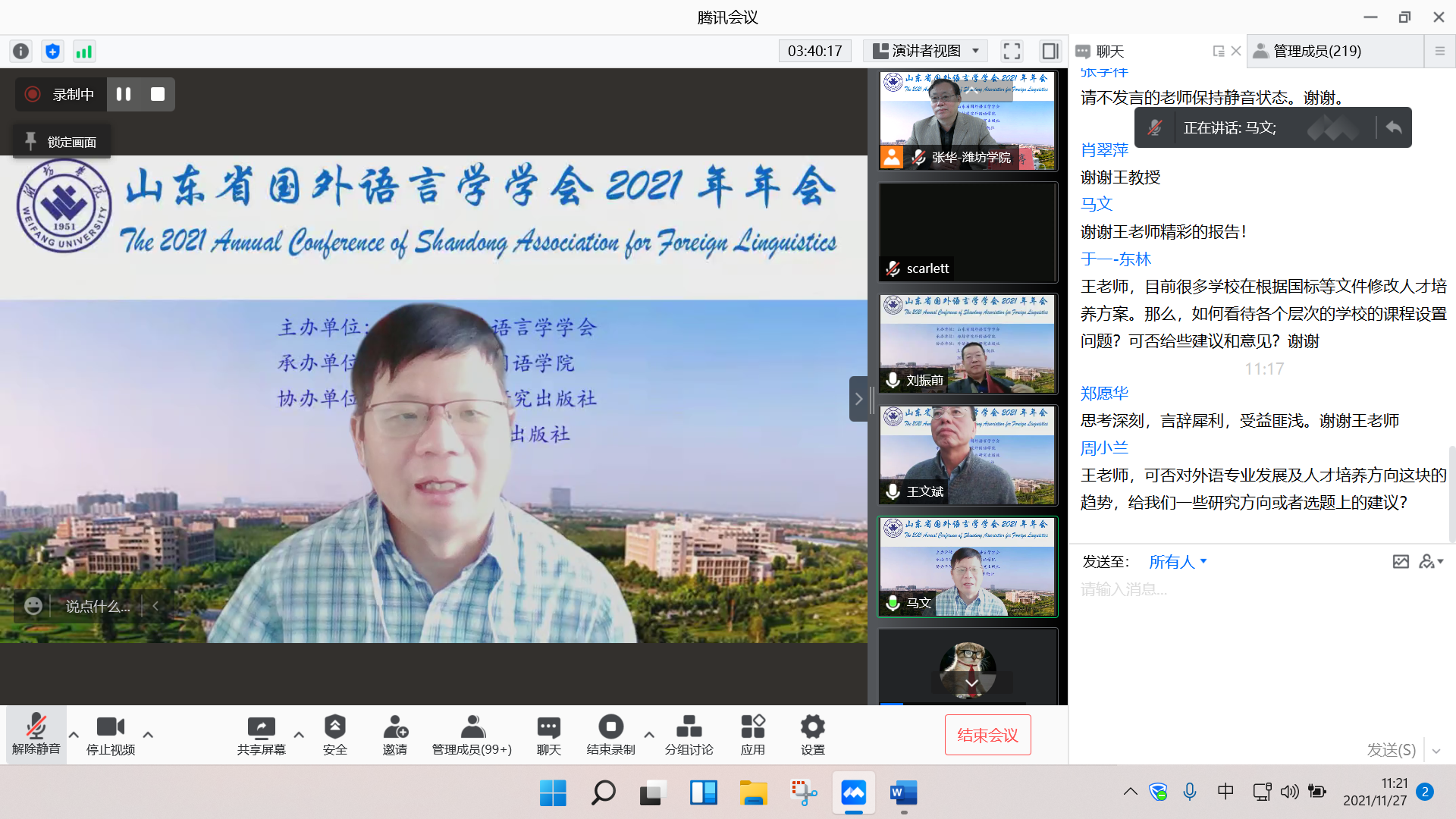Expand video options arrow beside stop video
1456x819 pixels.
click(x=148, y=734)
